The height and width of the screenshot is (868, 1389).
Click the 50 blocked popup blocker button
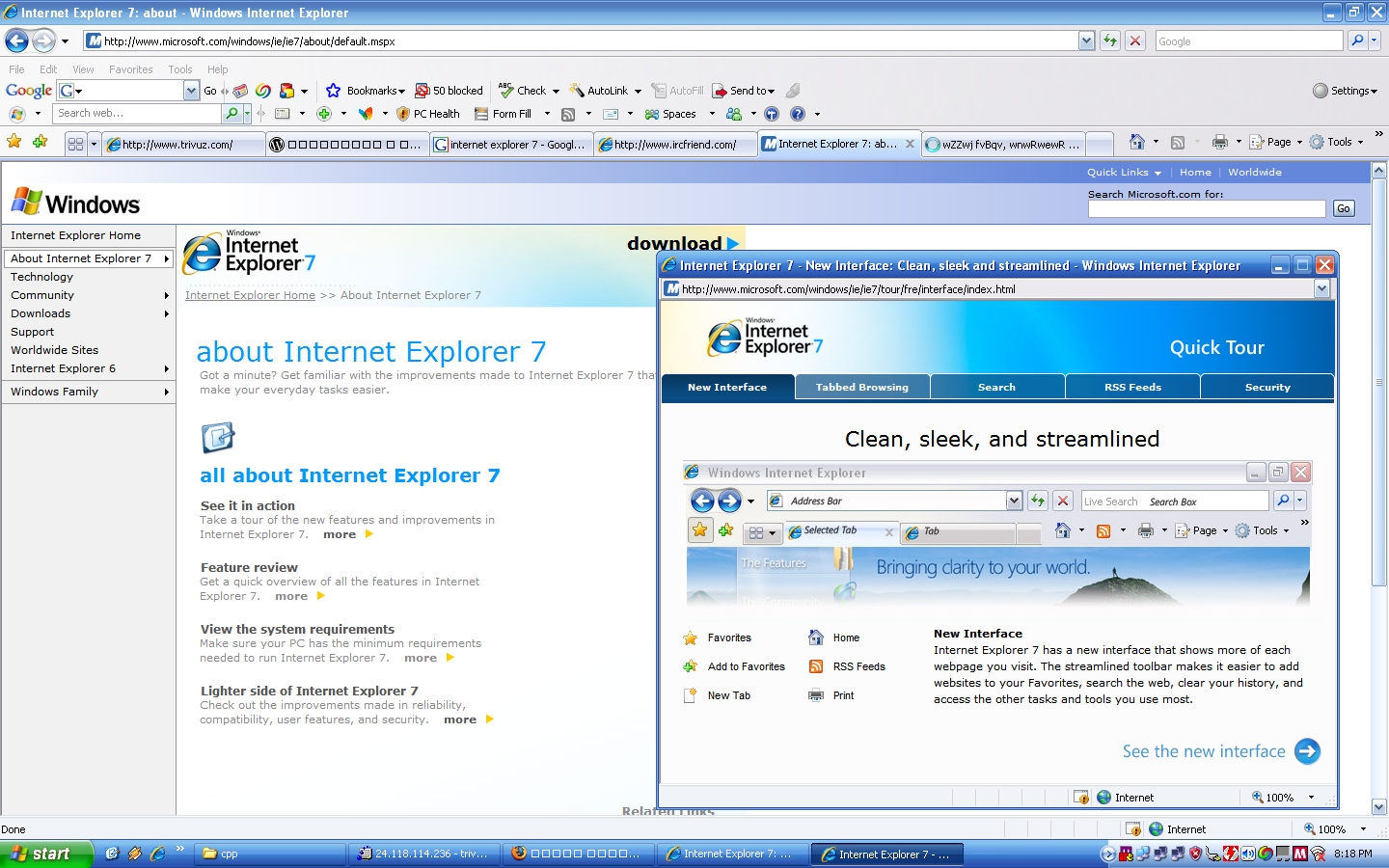pos(449,91)
